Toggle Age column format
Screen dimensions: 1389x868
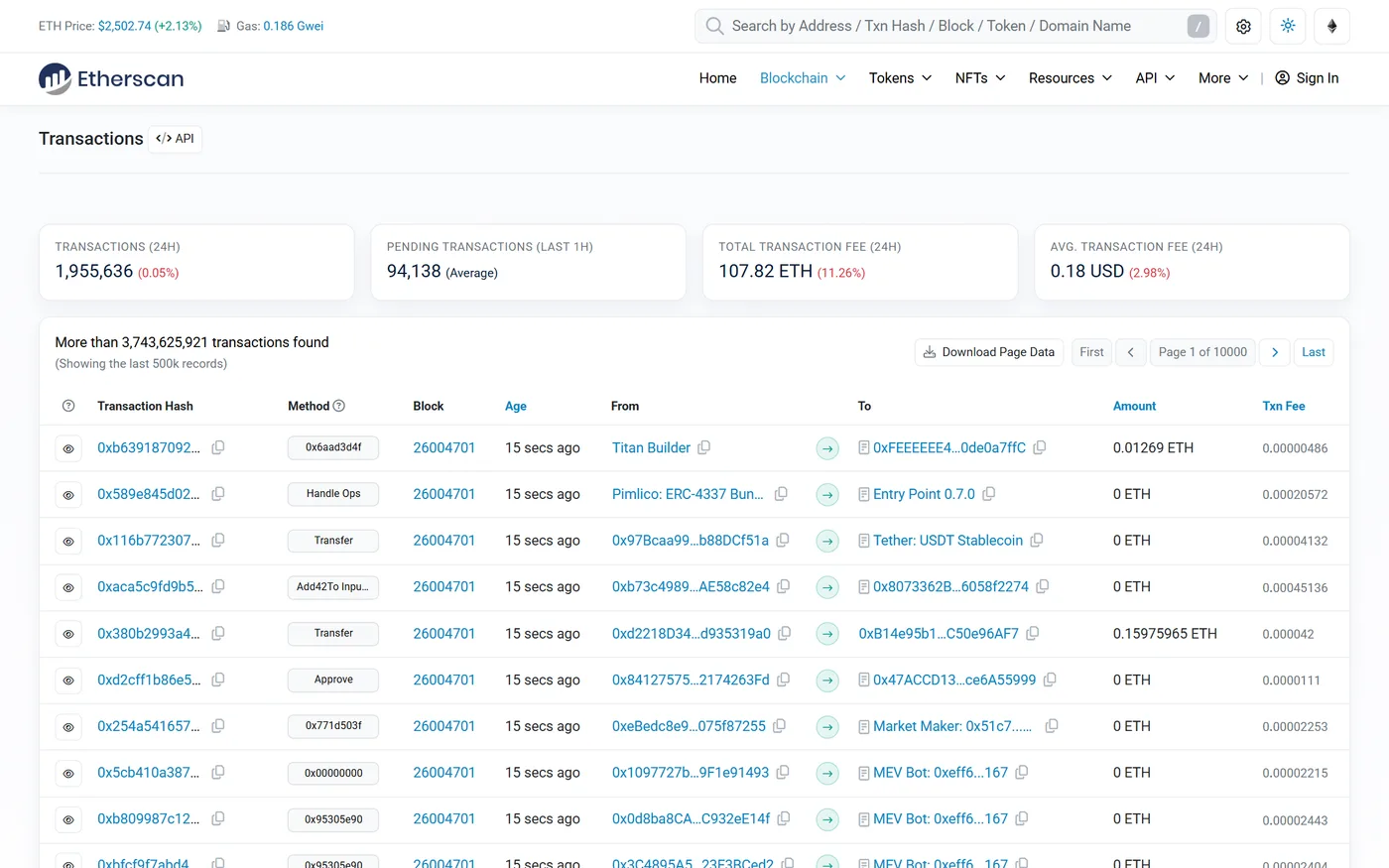point(516,406)
